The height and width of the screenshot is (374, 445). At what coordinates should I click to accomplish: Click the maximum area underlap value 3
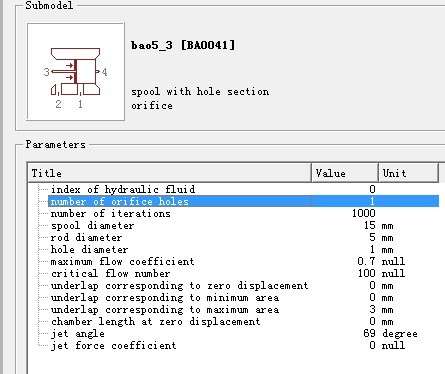point(372,309)
